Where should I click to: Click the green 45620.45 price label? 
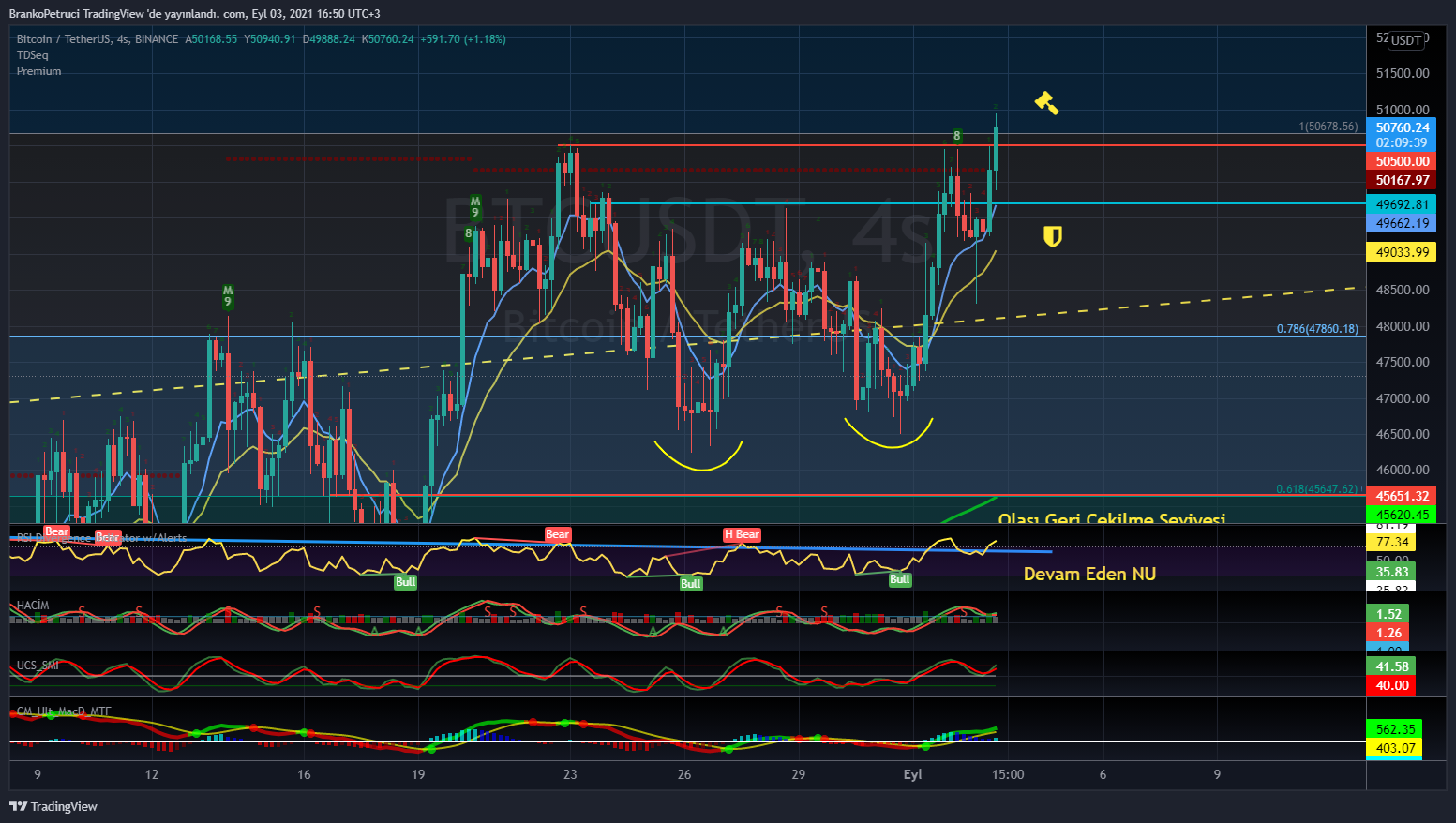(x=1403, y=514)
